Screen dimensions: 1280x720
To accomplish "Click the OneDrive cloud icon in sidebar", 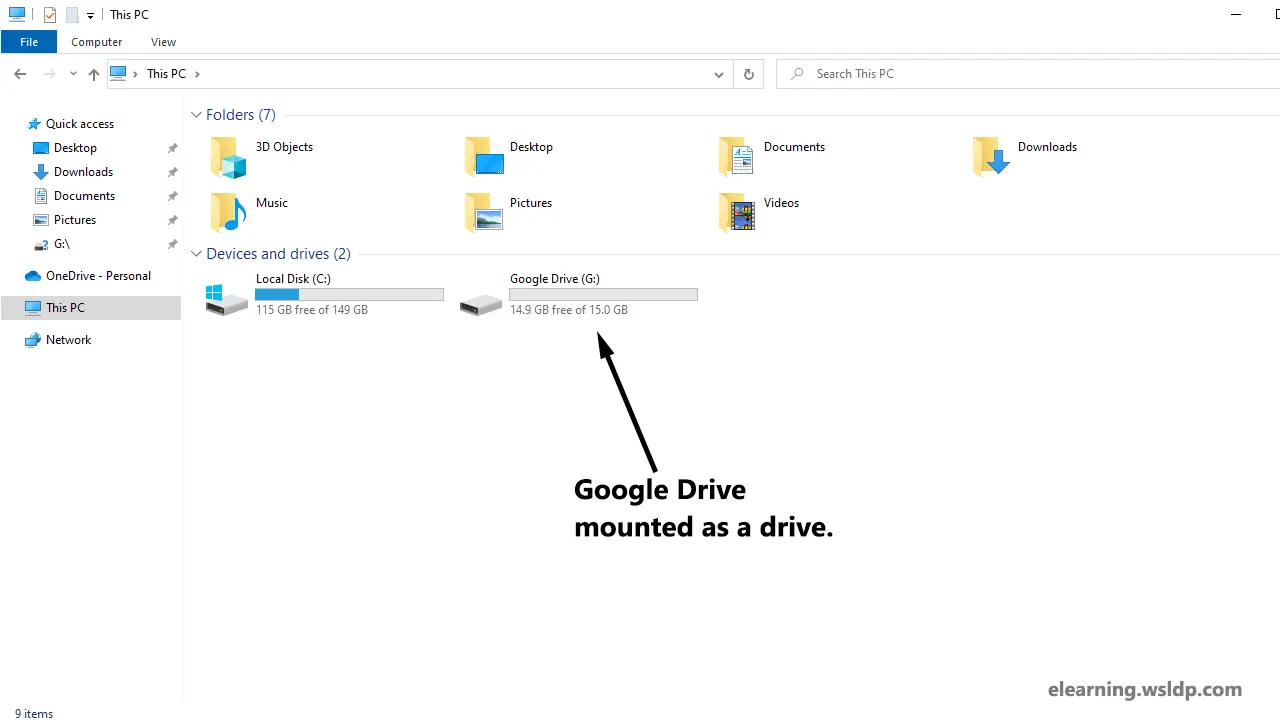I will coord(33,276).
